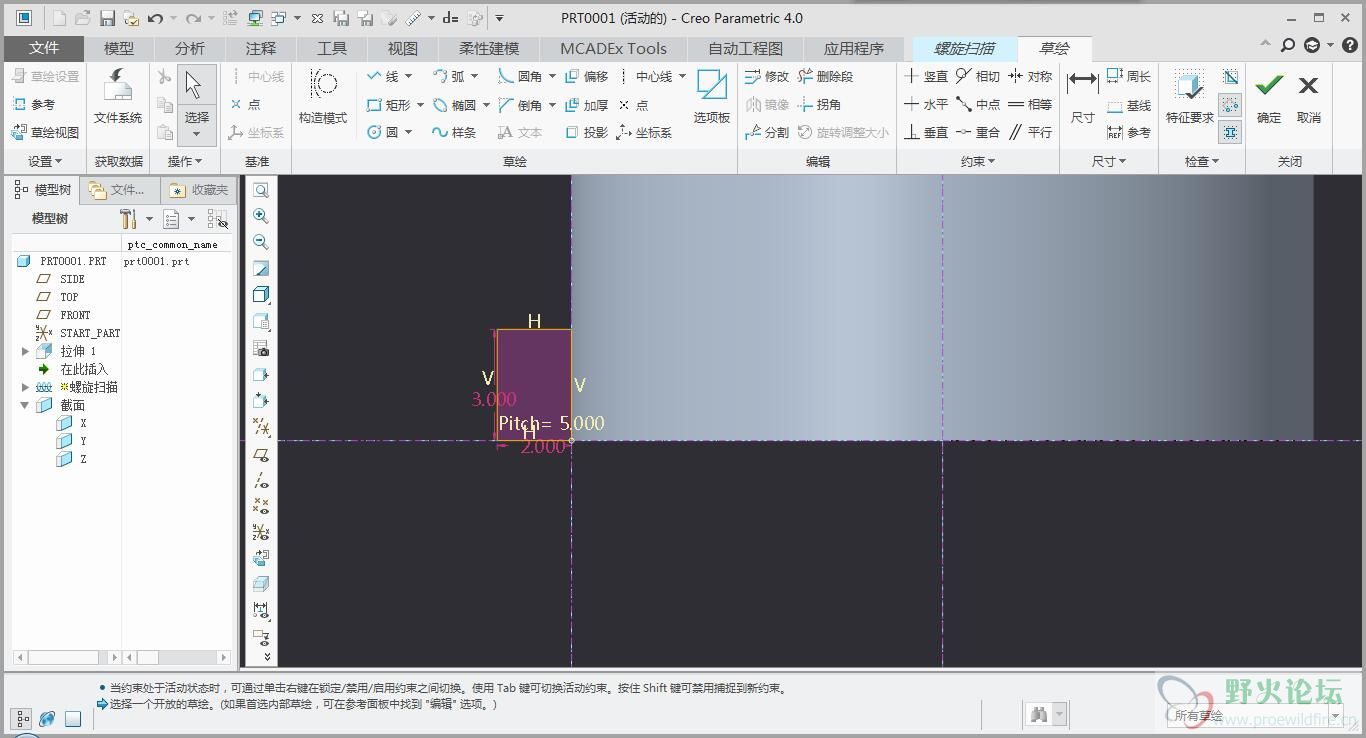
Task: Apply the 对称 symmetric constraint
Action: coord(1030,76)
